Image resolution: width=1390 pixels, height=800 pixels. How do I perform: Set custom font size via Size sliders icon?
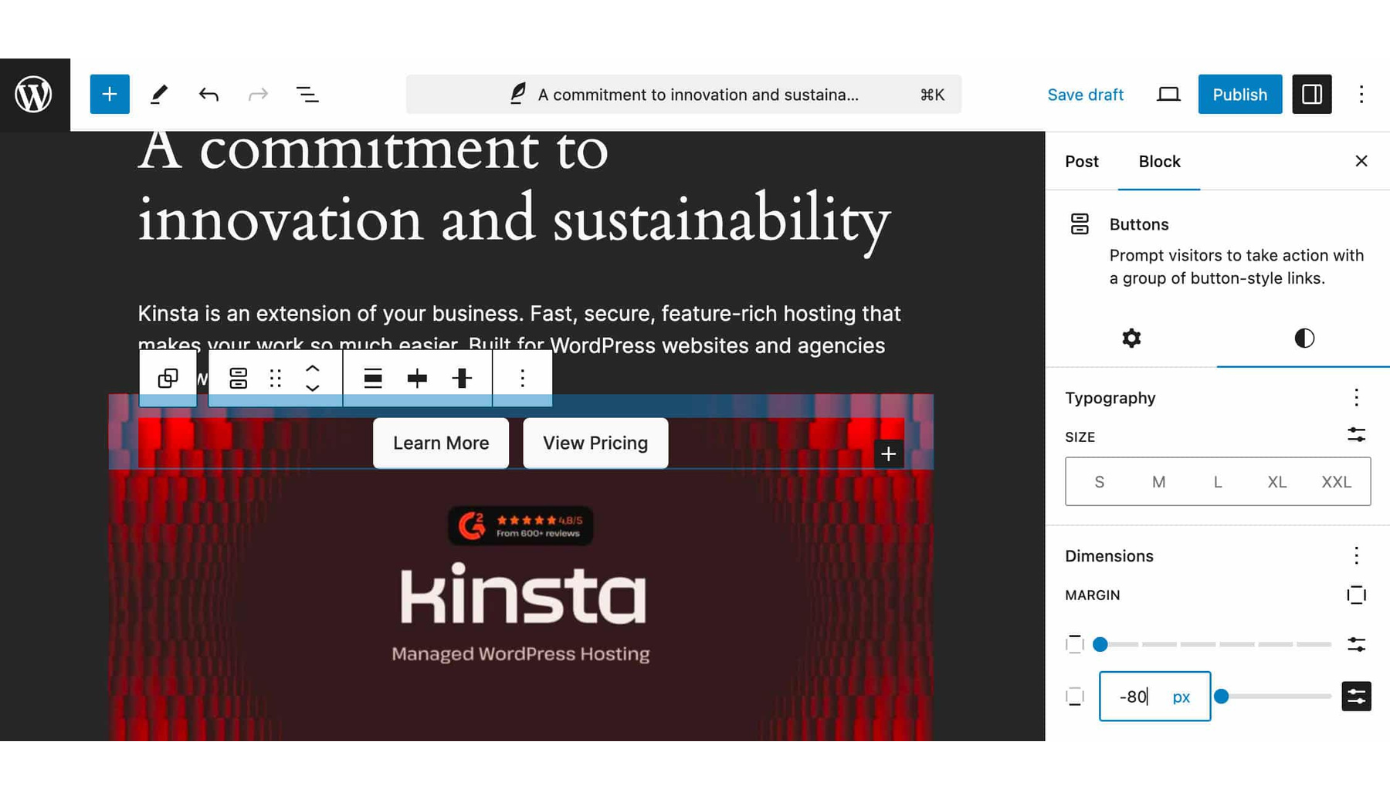coord(1356,436)
